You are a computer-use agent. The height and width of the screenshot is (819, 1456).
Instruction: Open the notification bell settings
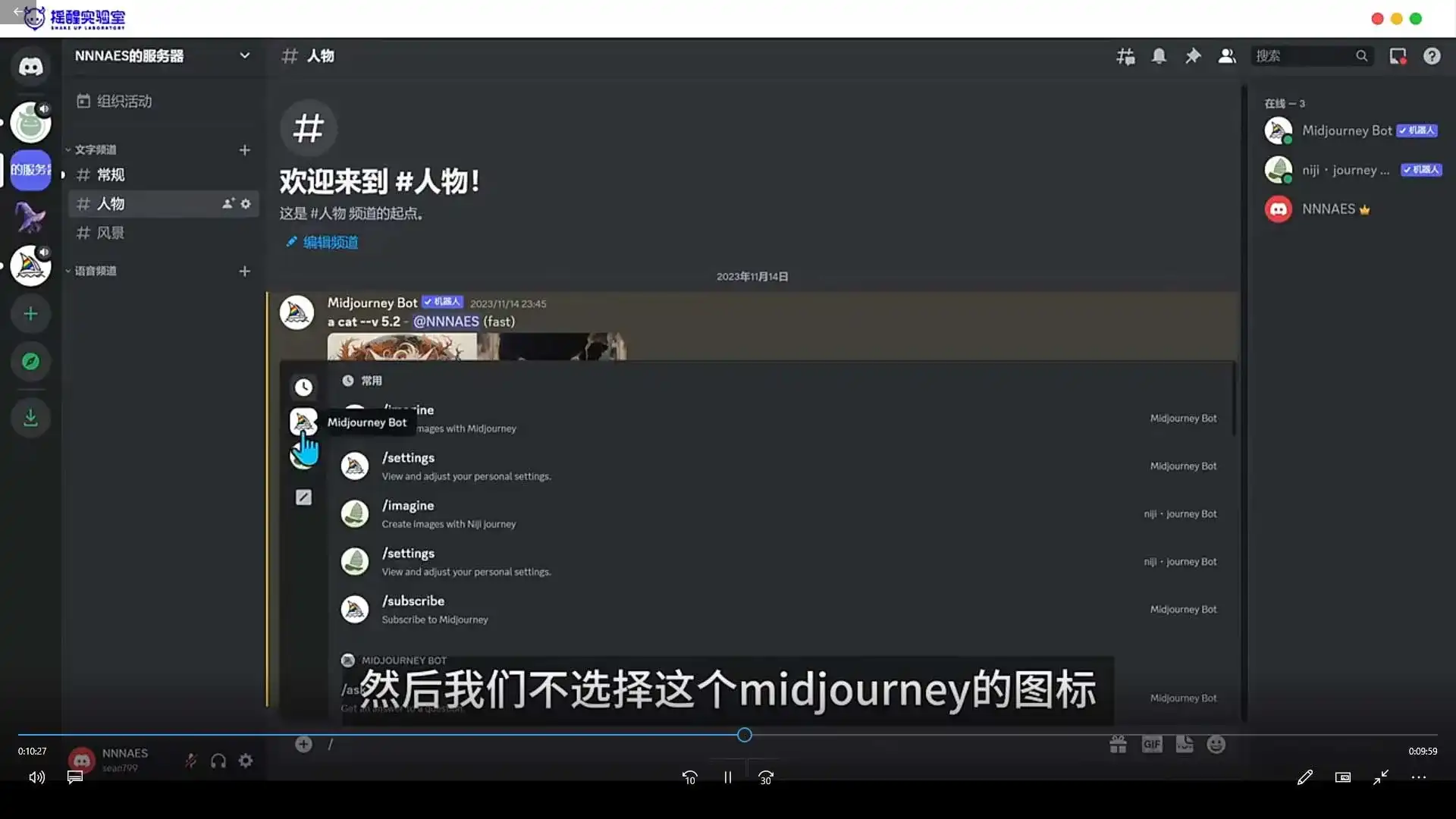point(1159,56)
